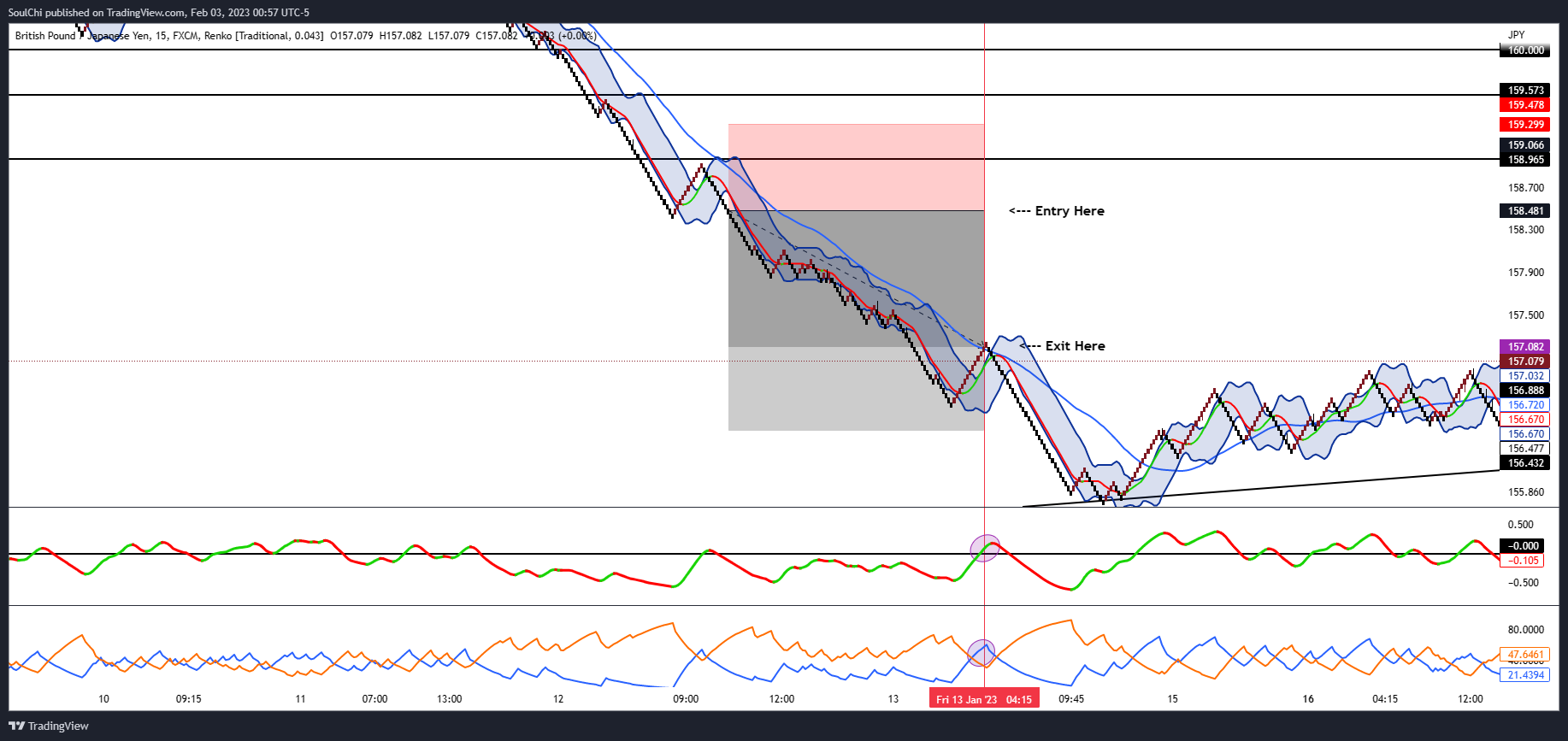Click the 80.0000 indicator scale value
This screenshot has height=741, width=1568.
[x=1526, y=630]
